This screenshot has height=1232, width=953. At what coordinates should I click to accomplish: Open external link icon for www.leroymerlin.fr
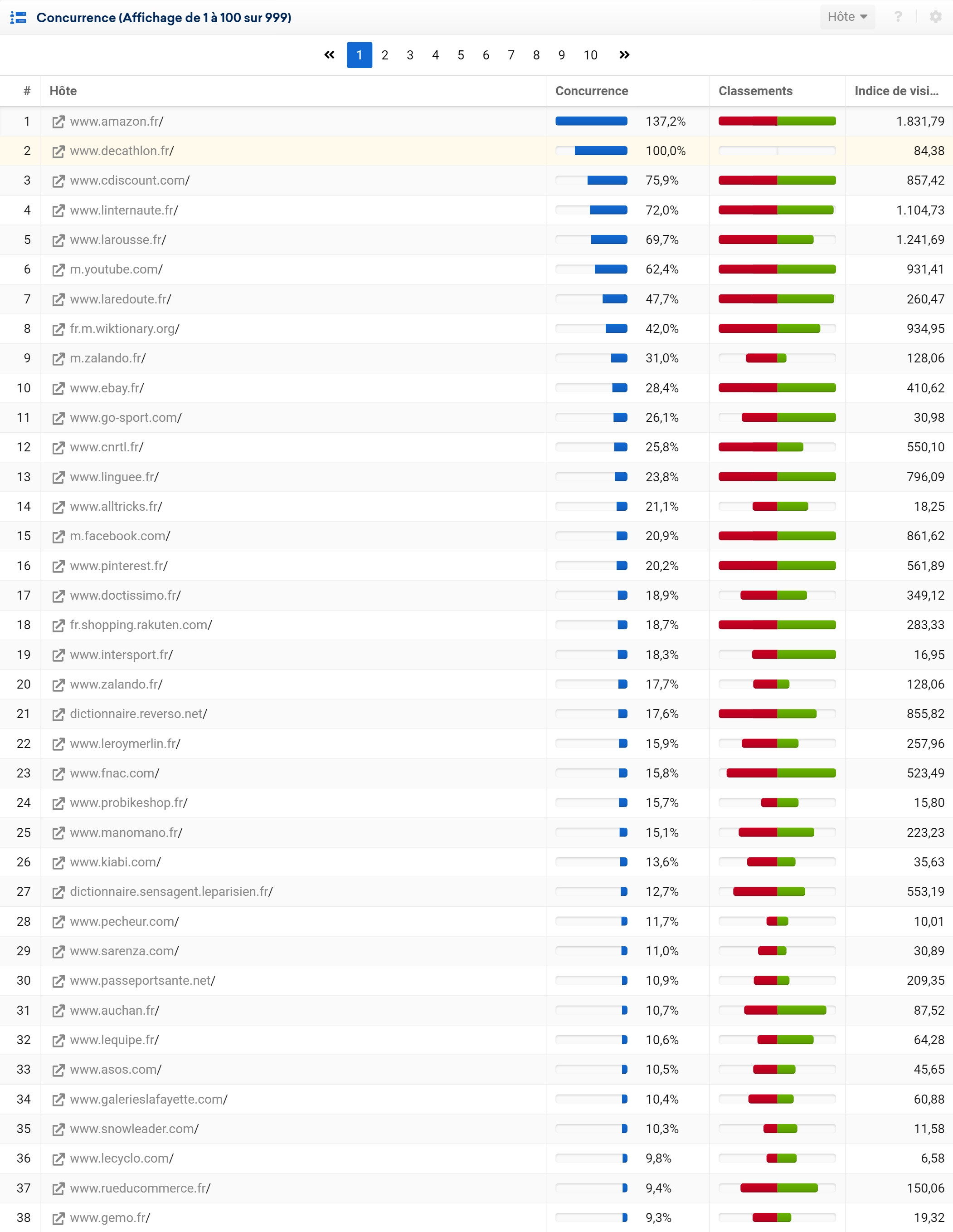tap(58, 744)
